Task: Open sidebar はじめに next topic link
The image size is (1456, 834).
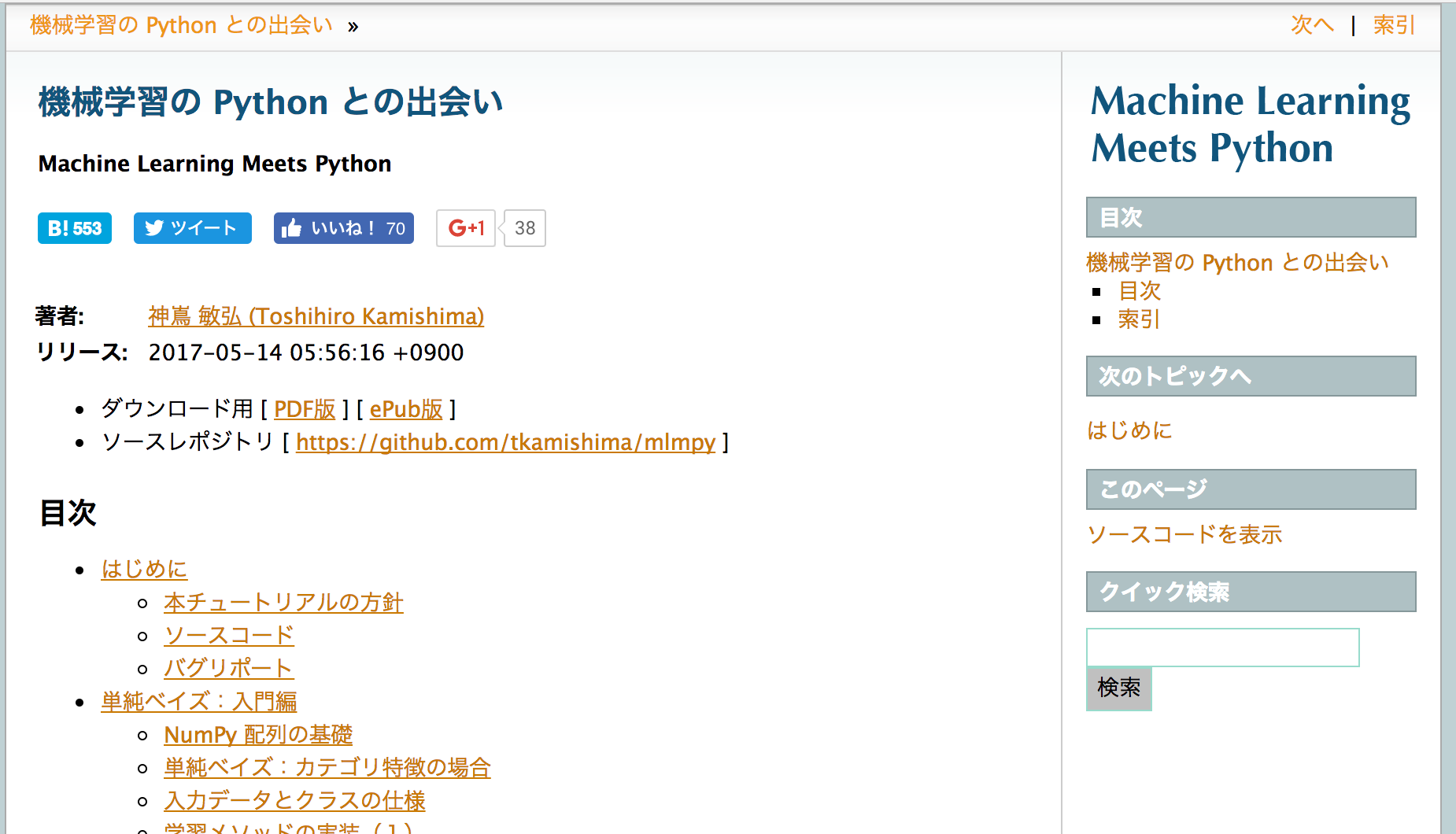Action: (1130, 430)
